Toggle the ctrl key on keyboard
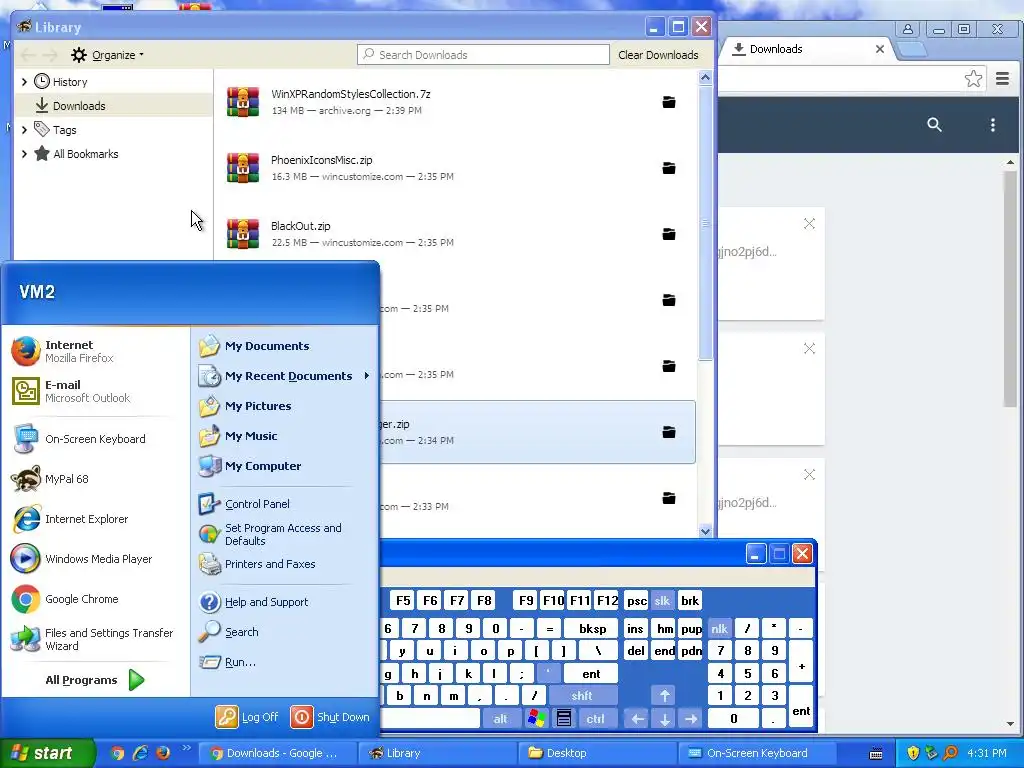The height and width of the screenshot is (768, 1024). pyautogui.click(x=595, y=719)
